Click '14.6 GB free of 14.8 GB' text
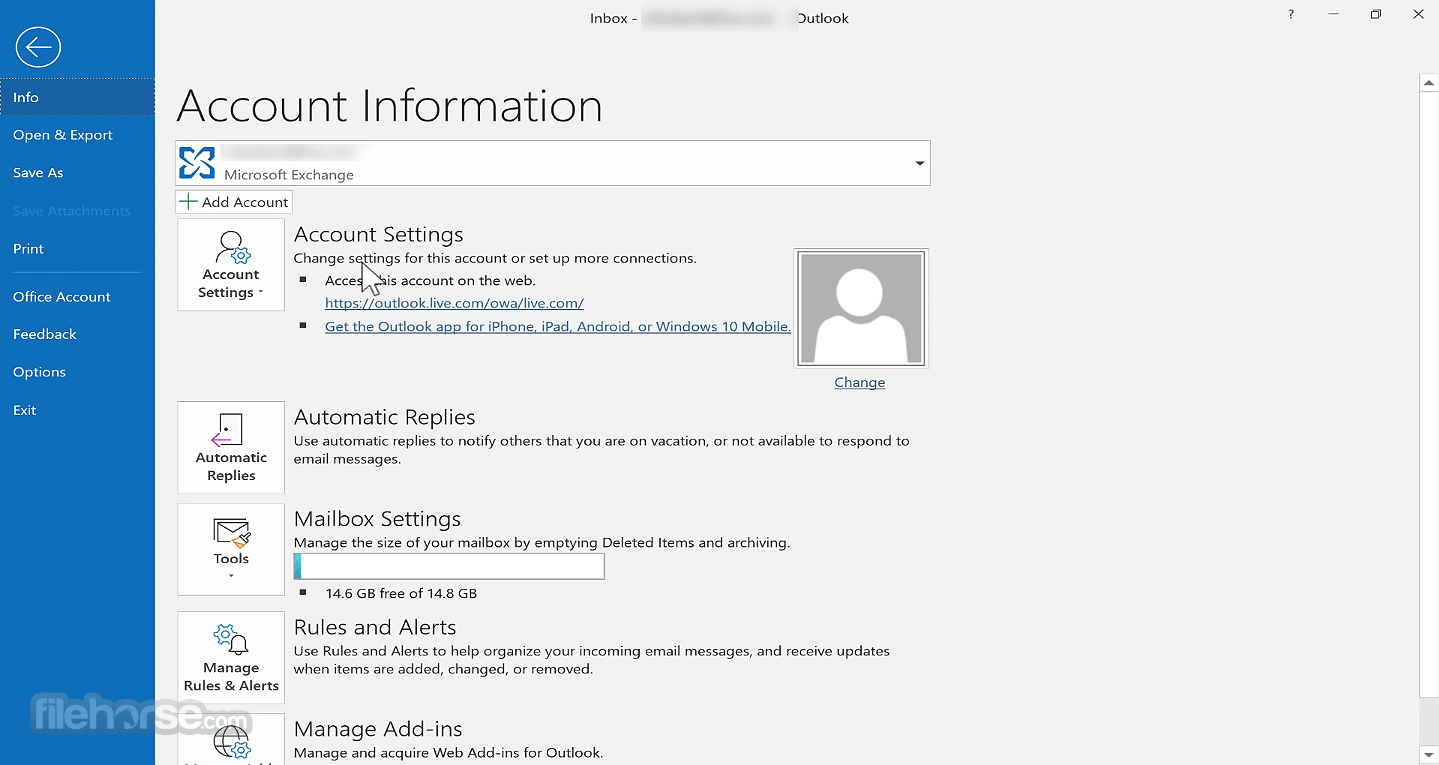1439x765 pixels. coord(401,594)
